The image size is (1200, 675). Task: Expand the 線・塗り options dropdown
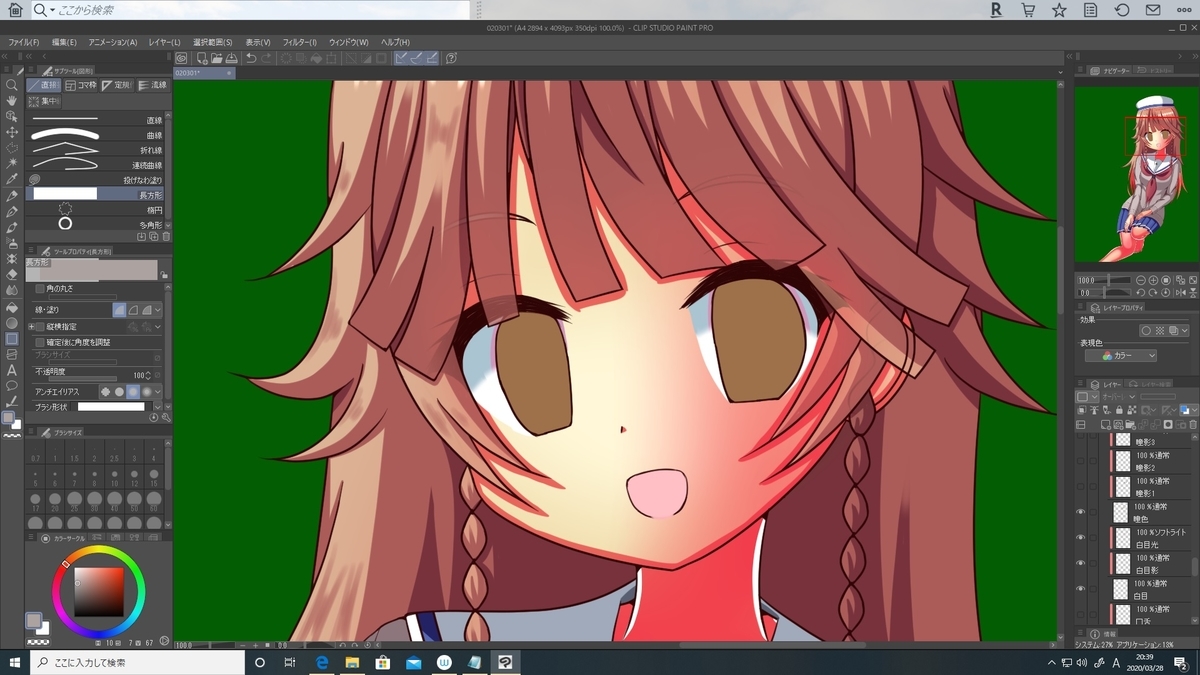pos(158,311)
